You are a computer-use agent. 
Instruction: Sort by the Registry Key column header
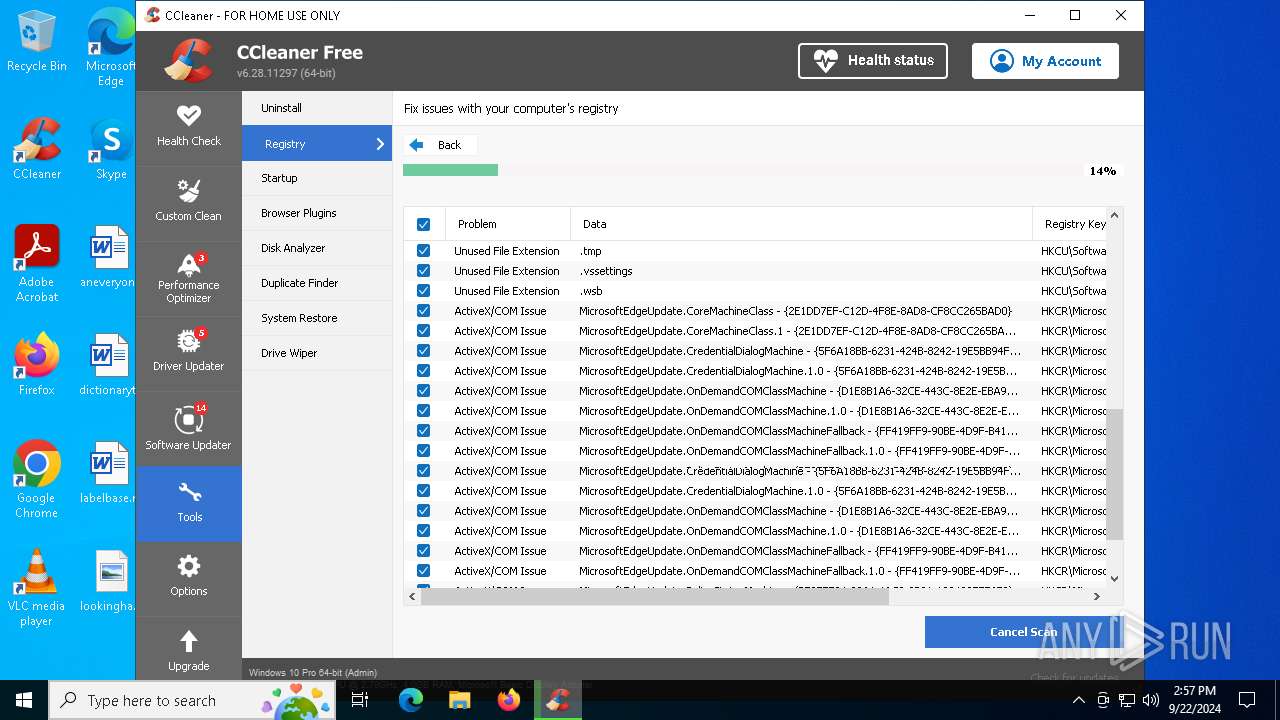point(1070,224)
